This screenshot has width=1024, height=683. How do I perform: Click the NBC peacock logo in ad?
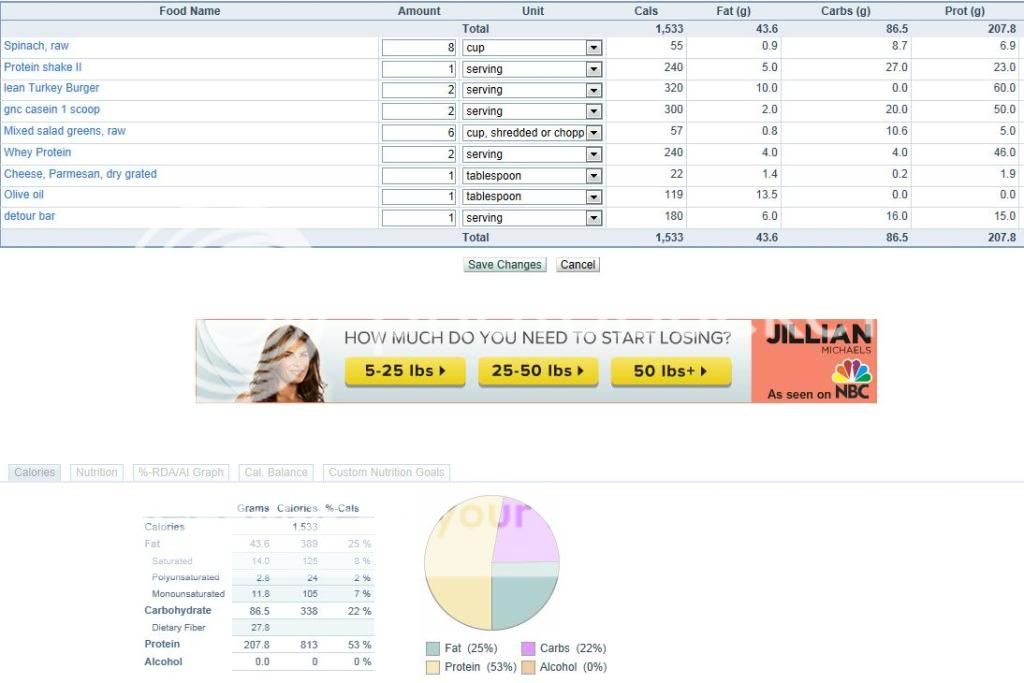click(851, 374)
